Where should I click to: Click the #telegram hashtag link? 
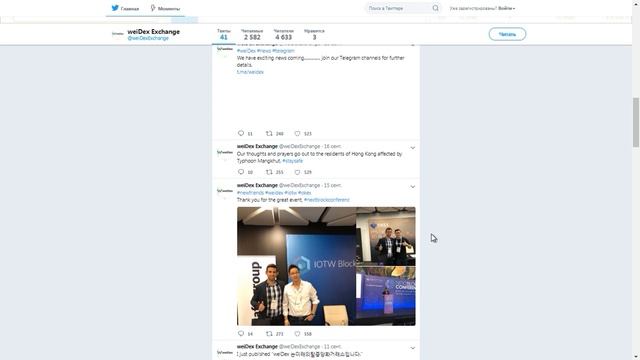pos(283,51)
